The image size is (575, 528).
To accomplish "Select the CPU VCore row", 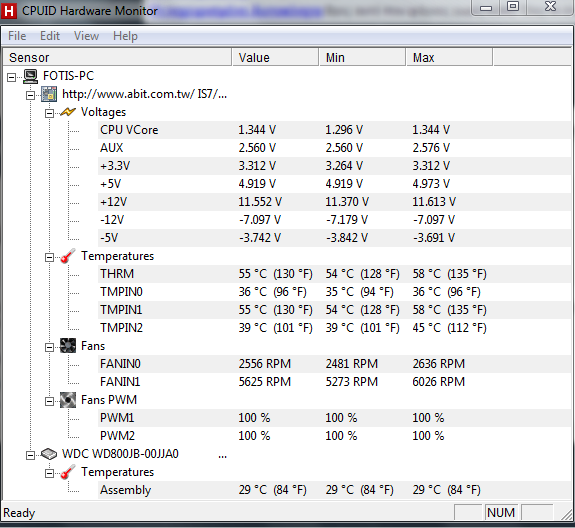I will click(x=334, y=130).
